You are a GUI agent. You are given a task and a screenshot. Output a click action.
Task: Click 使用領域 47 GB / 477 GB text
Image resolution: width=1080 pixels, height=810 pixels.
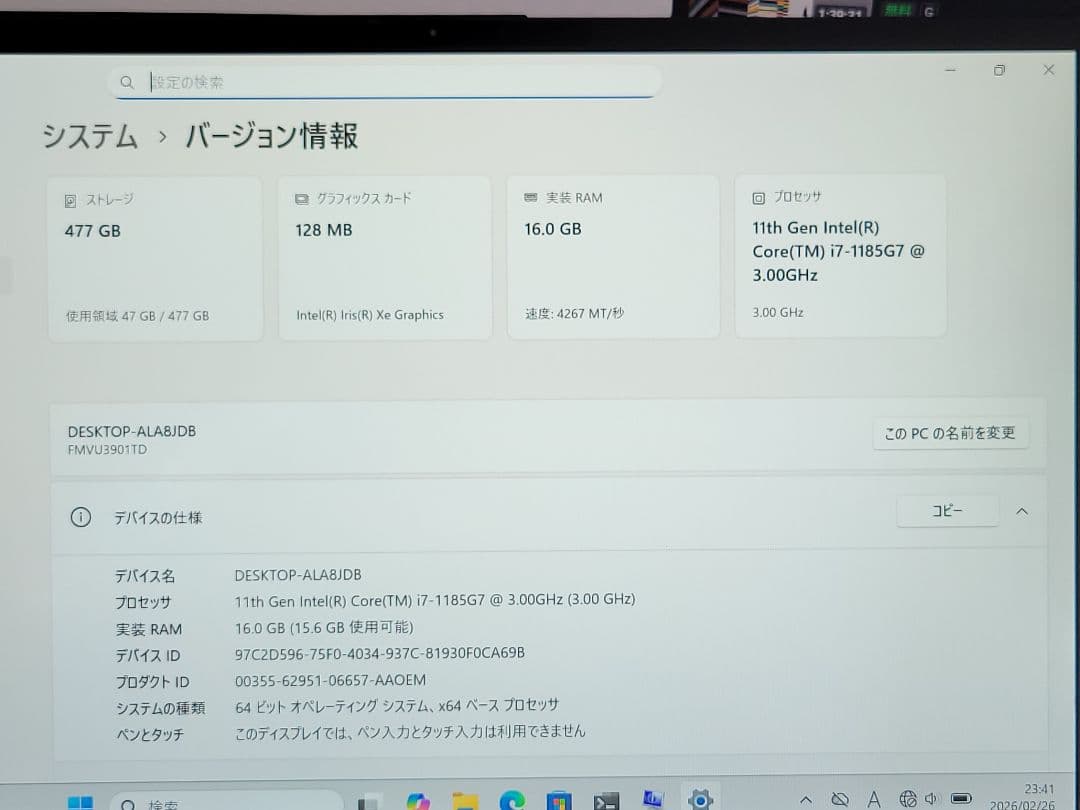click(137, 316)
